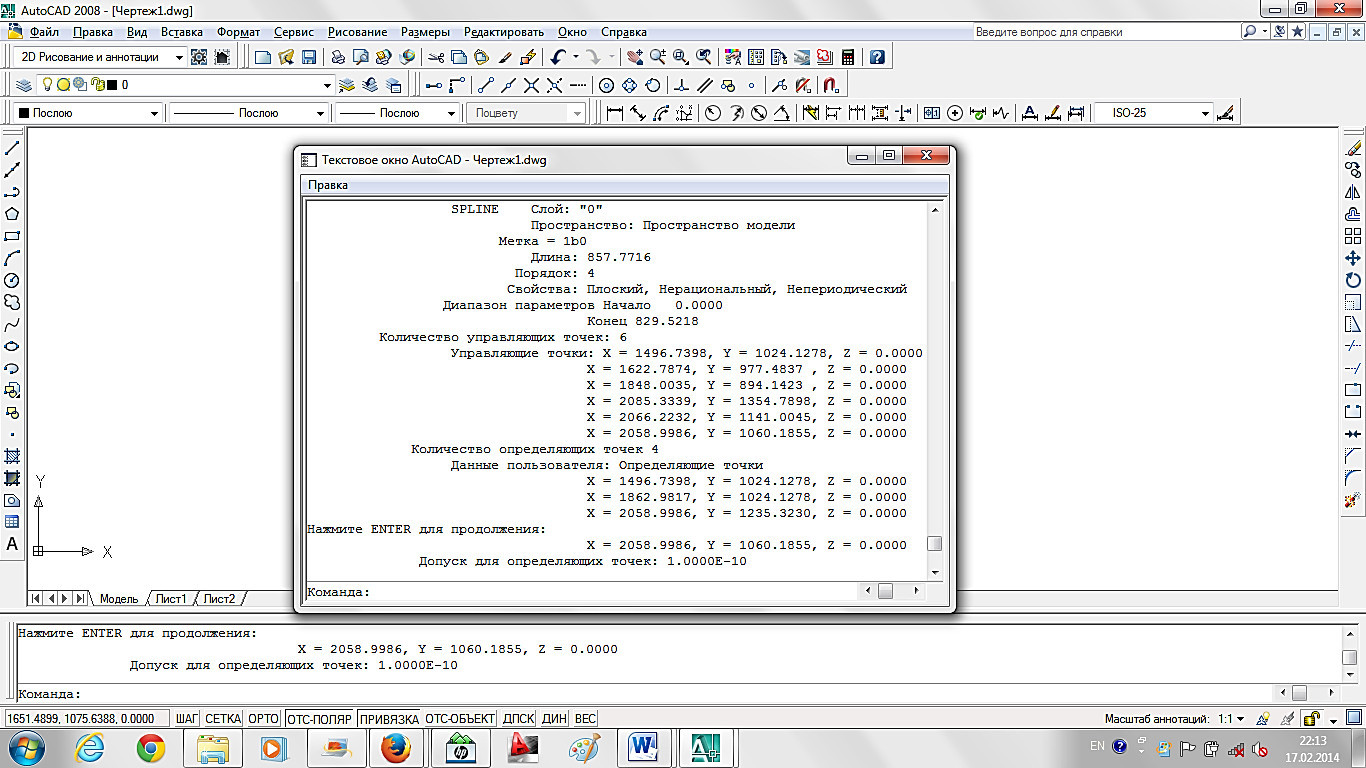Select the Snap to Center icon
Image resolution: width=1366 pixels, height=768 pixels.
pos(606,85)
